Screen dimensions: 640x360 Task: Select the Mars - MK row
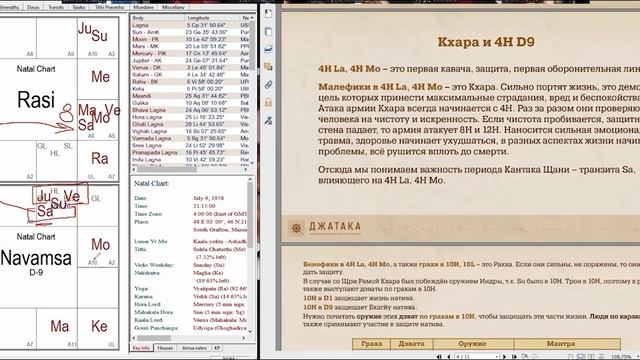click(x=190, y=46)
